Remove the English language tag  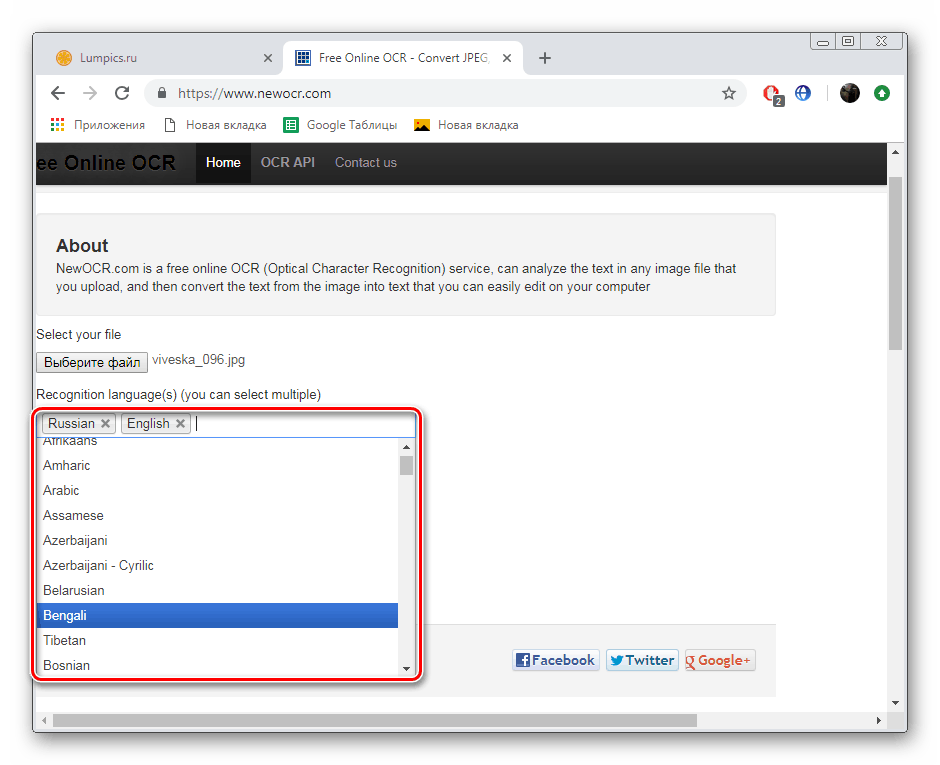[x=180, y=423]
